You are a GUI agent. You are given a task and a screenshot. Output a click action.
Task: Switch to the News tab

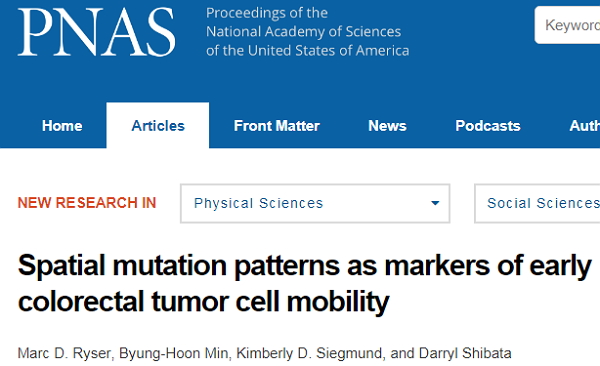point(387,126)
